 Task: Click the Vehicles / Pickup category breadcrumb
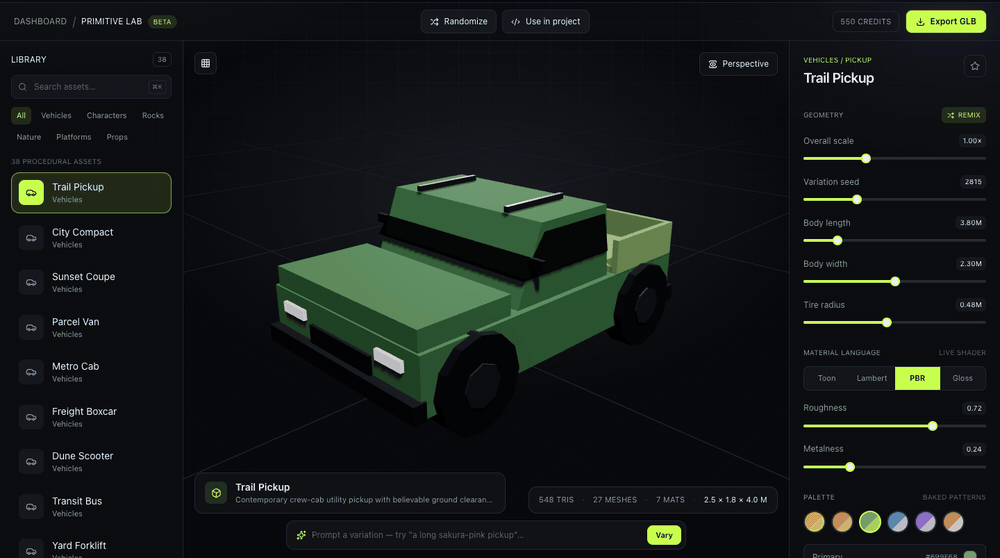(x=837, y=60)
